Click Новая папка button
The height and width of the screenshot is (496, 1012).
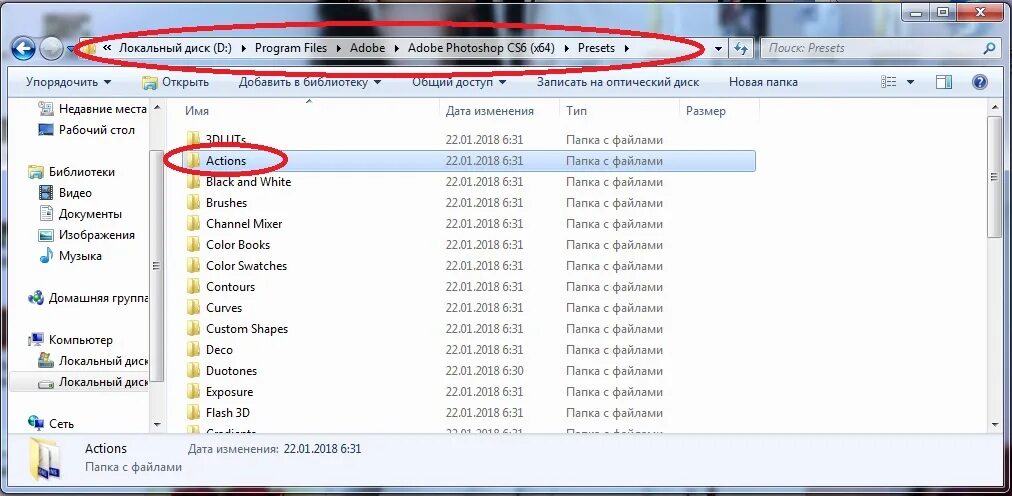[763, 82]
